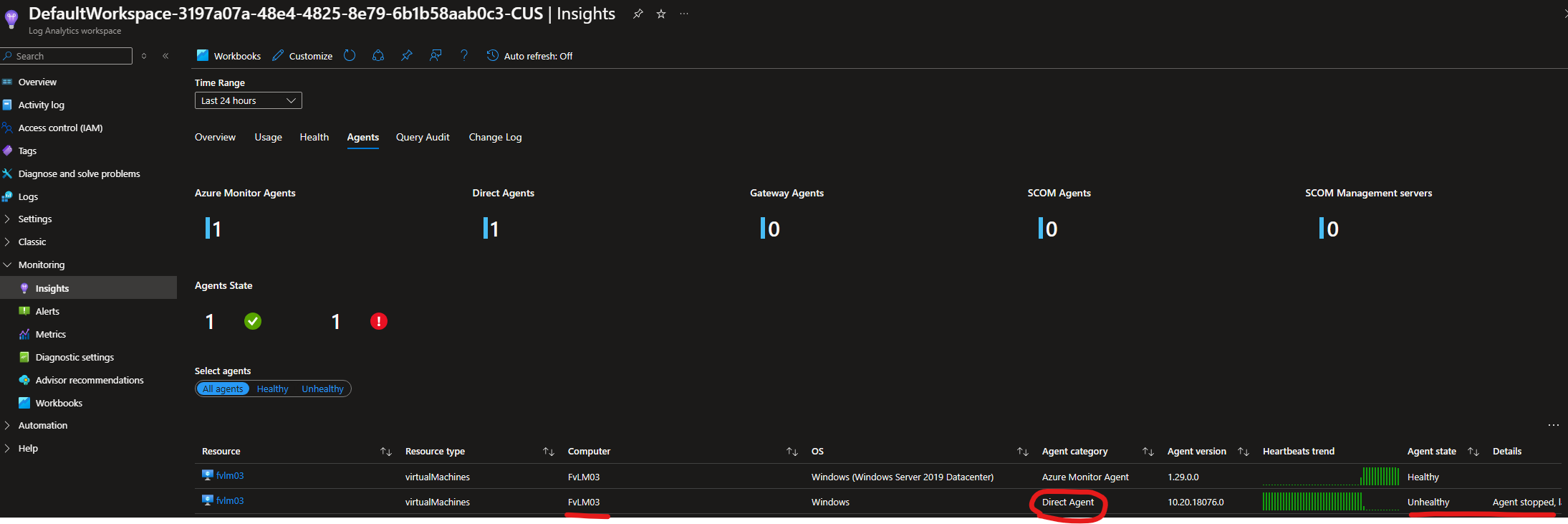Click the red unhealthy agents alert icon
1568x524 pixels.
click(x=379, y=321)
